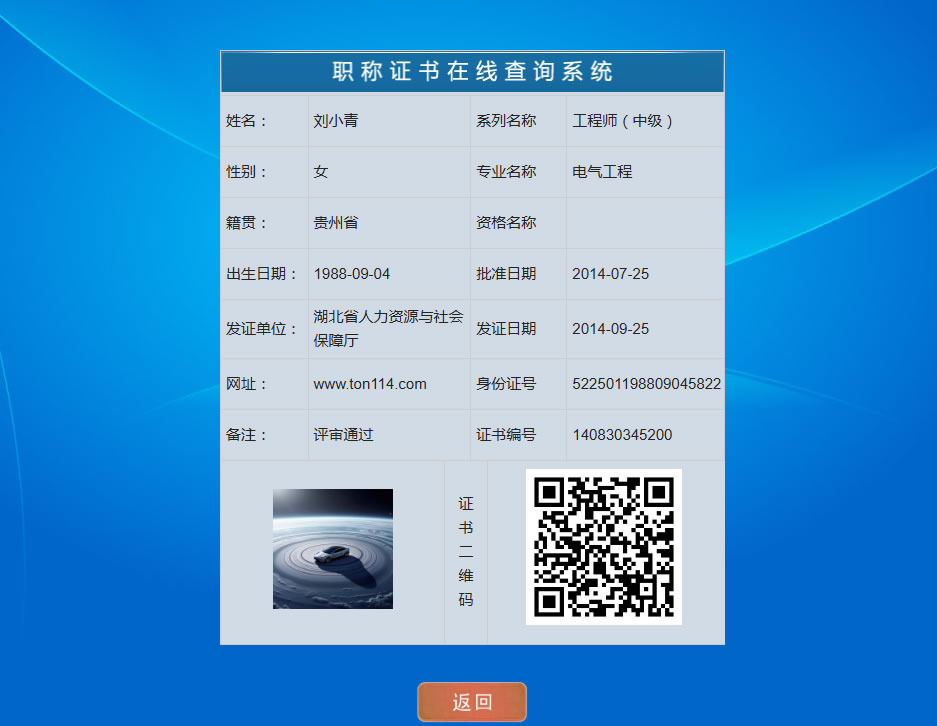Click the 证书编号 label

click(x=506, y=434)
